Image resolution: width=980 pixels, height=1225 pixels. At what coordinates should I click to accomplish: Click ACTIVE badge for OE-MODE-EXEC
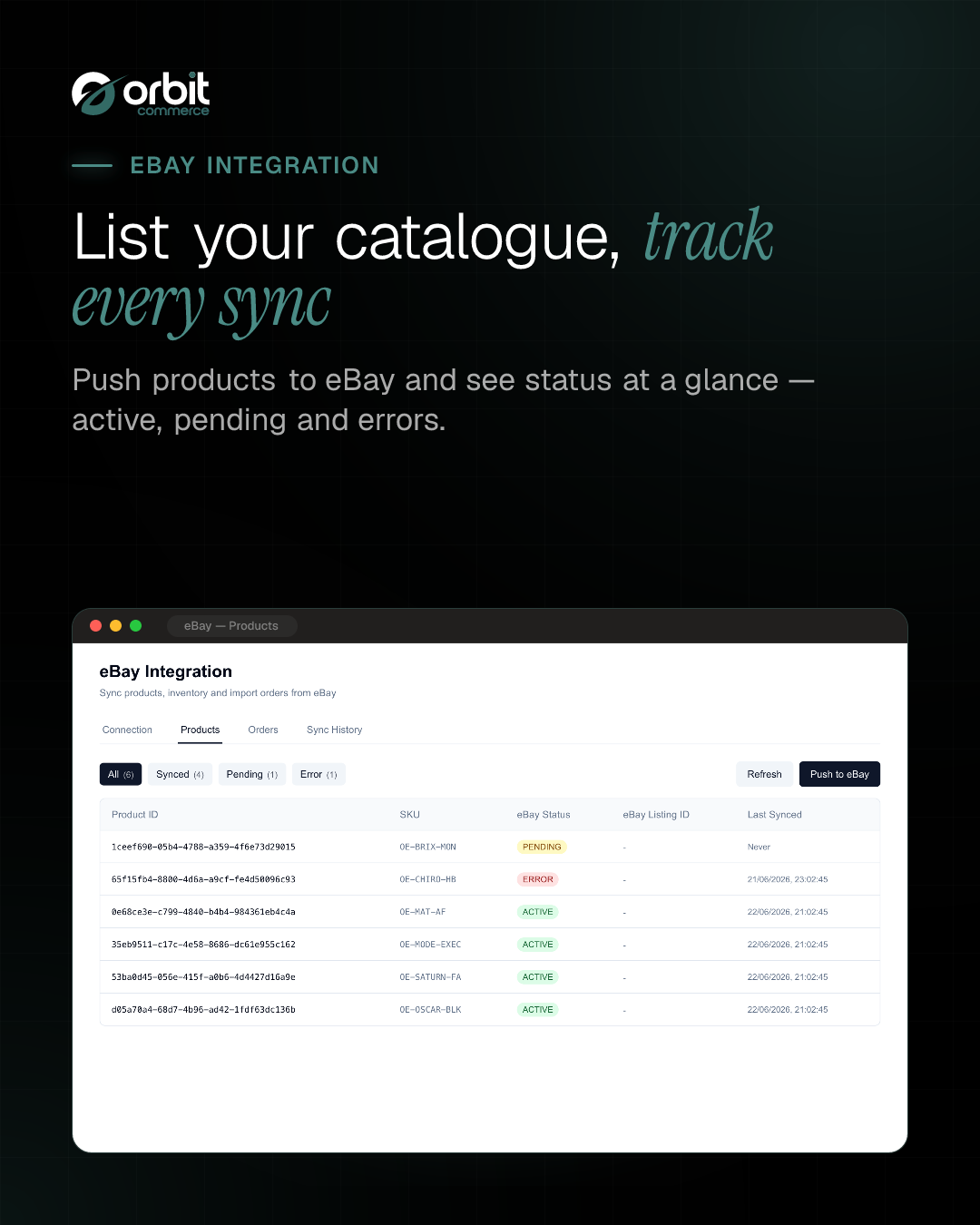(537, 945)
